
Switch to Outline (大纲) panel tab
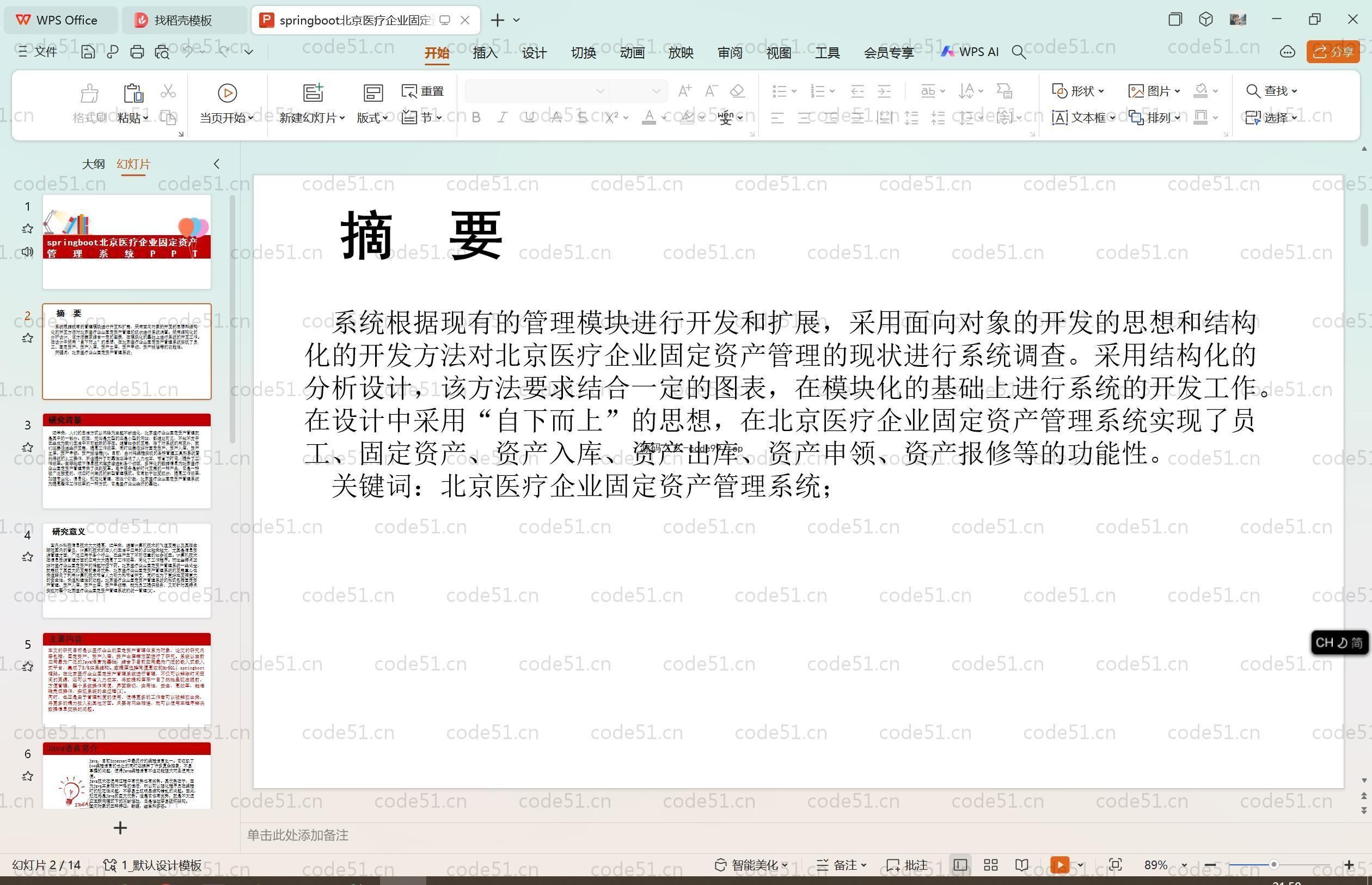coord(93,164)
